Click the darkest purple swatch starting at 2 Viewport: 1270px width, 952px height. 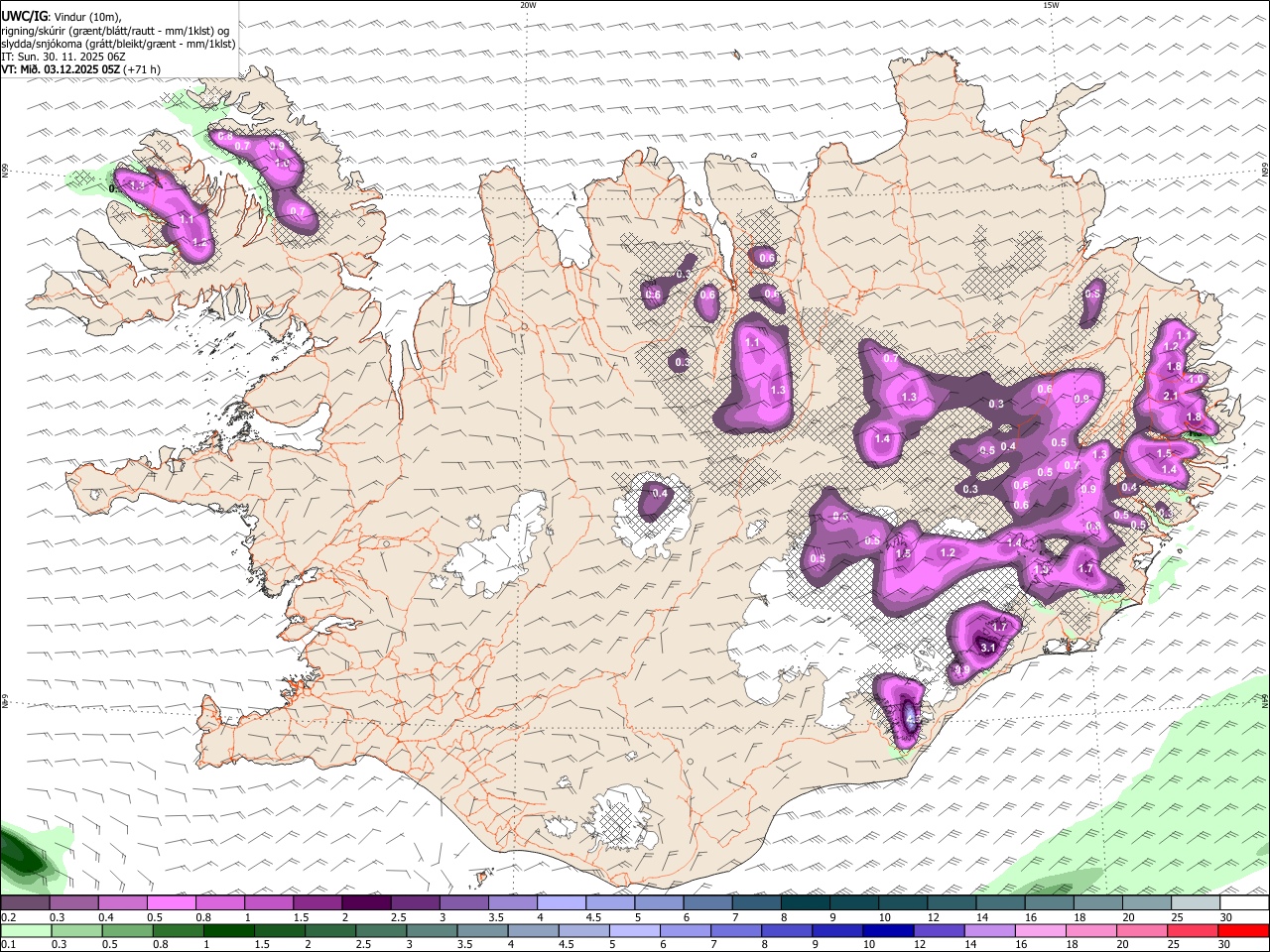[365, 903]
